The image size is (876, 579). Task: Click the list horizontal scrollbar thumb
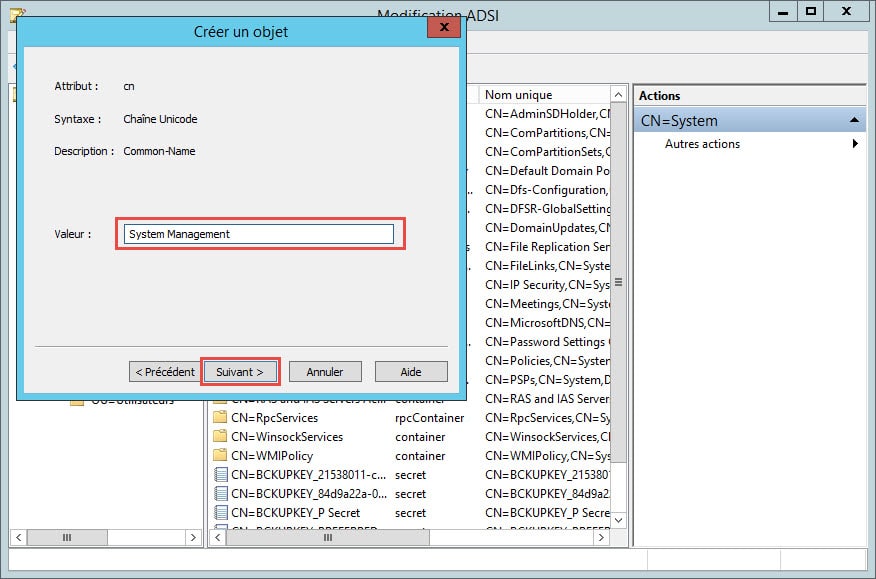328,537
